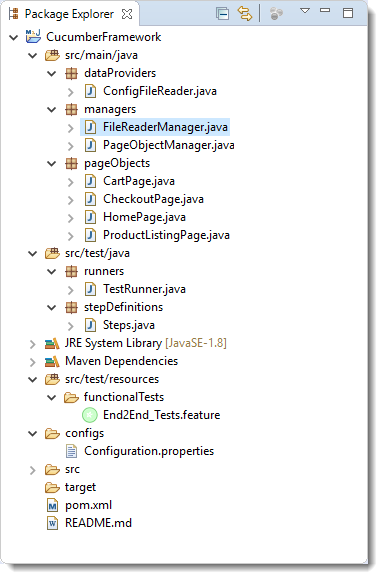The height and width of the screenshot is (579, 383).
Task: Click the JRE System Library icon
Action: point(52,343)
